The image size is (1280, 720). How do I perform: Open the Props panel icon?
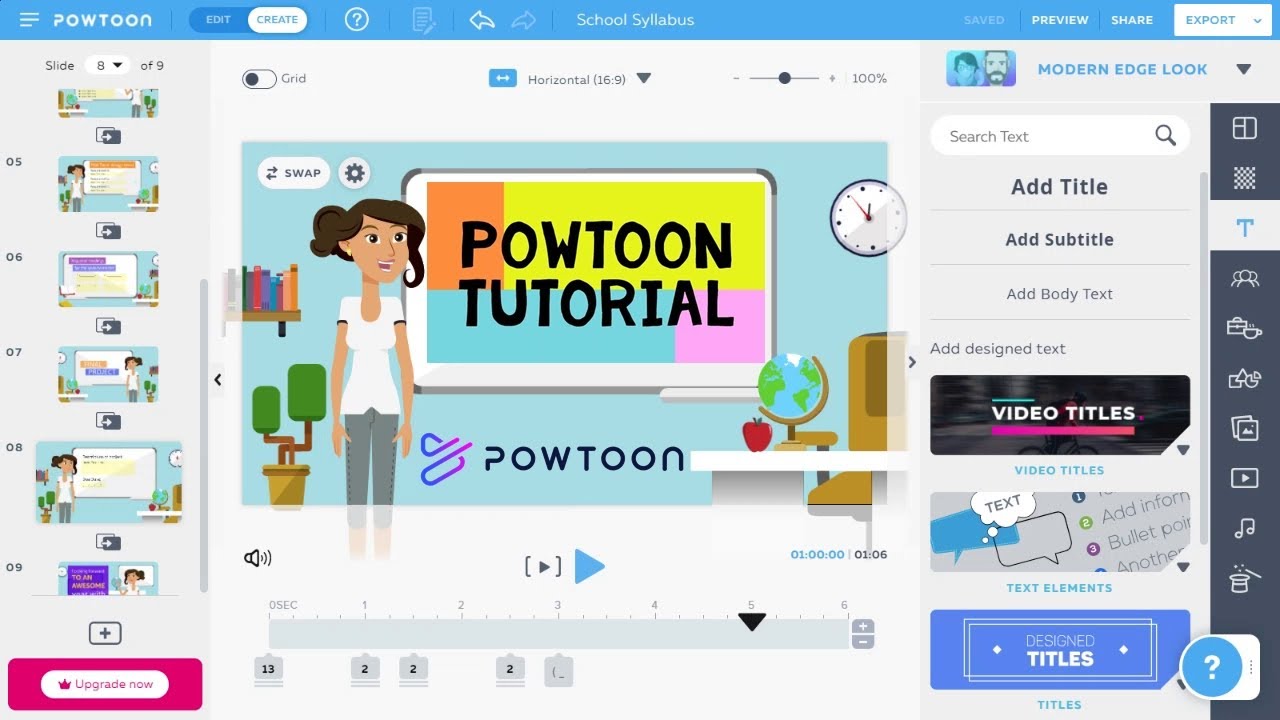click(x=1244, y=327)
